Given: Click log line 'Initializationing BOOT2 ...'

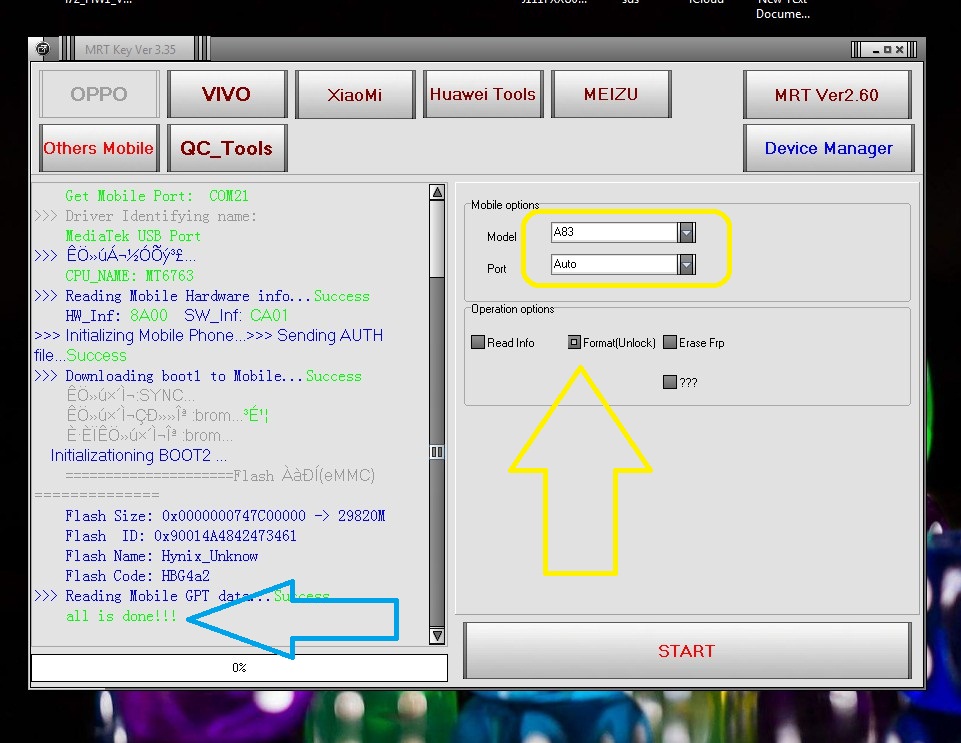Looking at the screenshot, I should 139,455.
